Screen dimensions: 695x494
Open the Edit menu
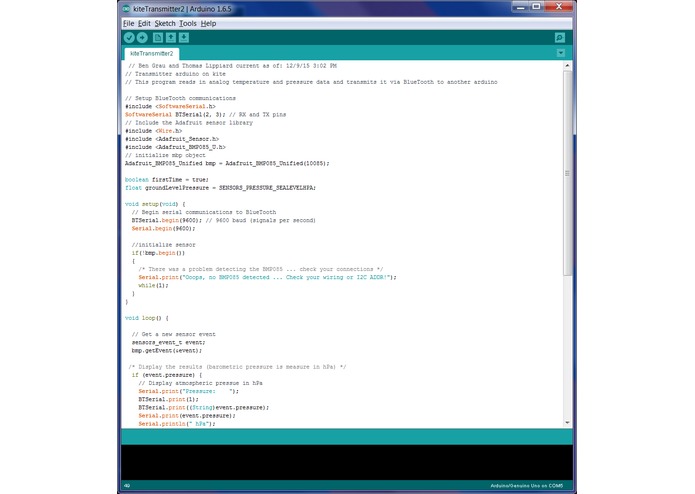point(144,23)
